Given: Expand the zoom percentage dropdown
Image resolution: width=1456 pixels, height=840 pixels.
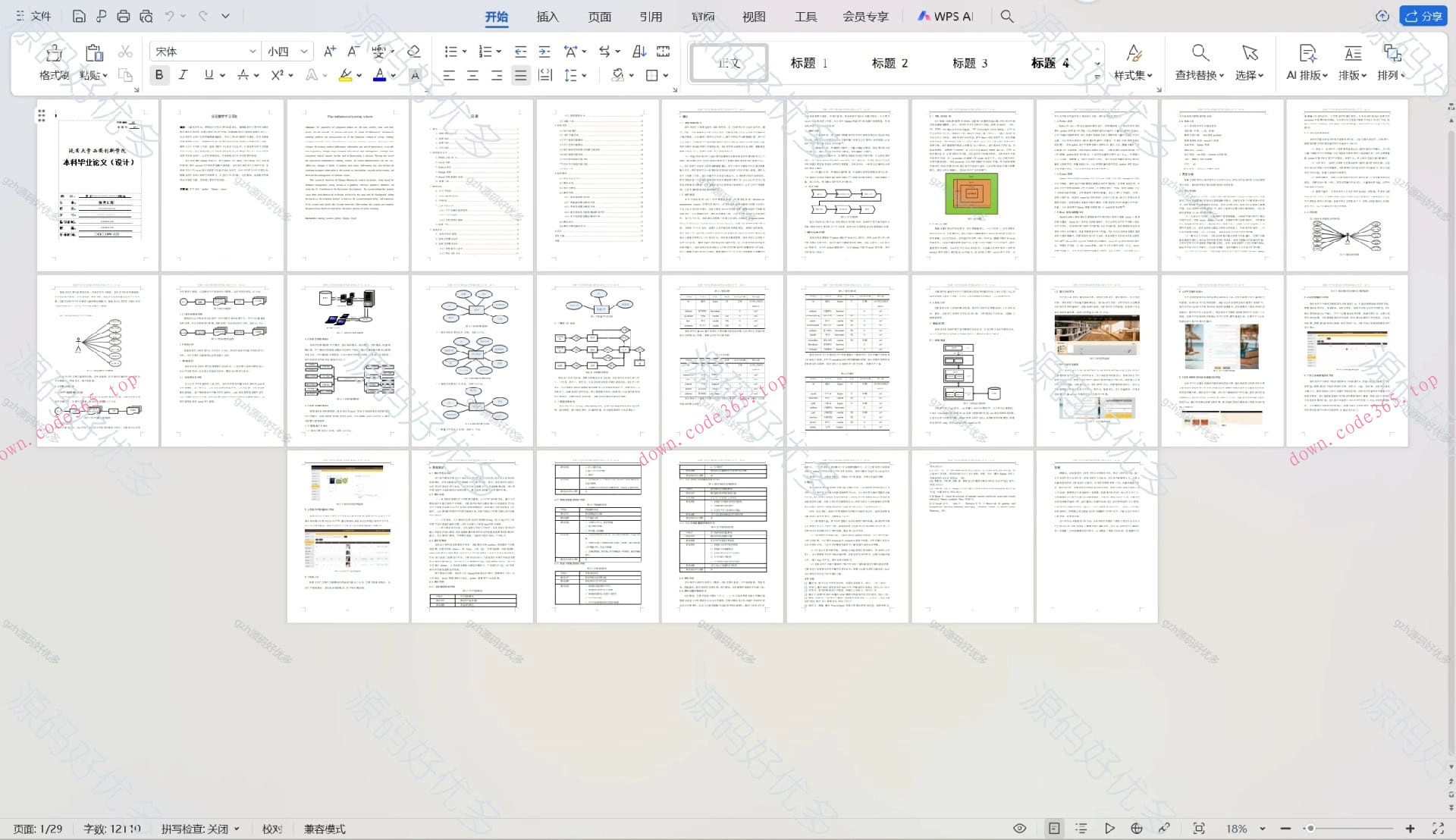Looking at the screenshot, I should tap(1263, 829).
